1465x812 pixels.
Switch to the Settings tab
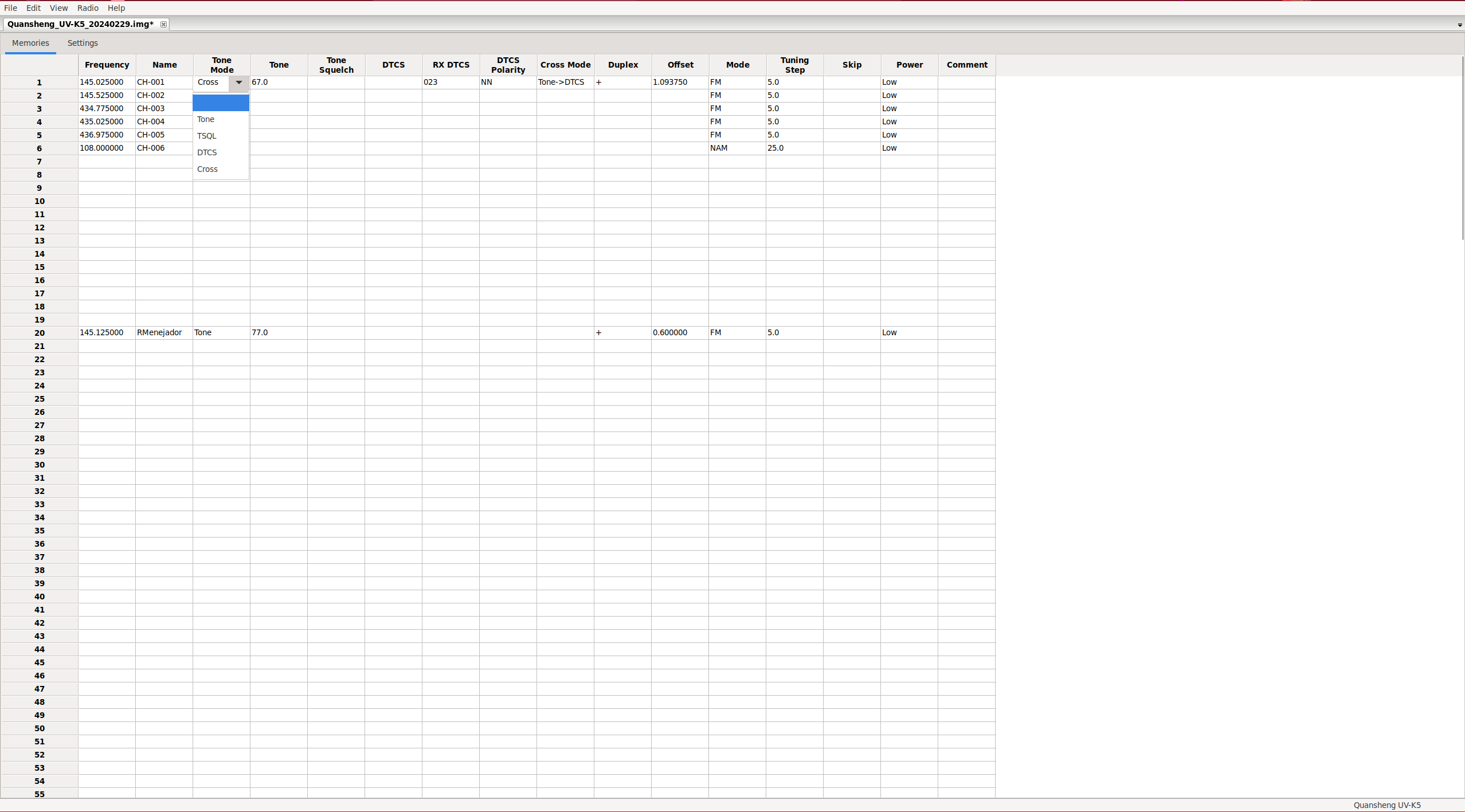[83, 43]
